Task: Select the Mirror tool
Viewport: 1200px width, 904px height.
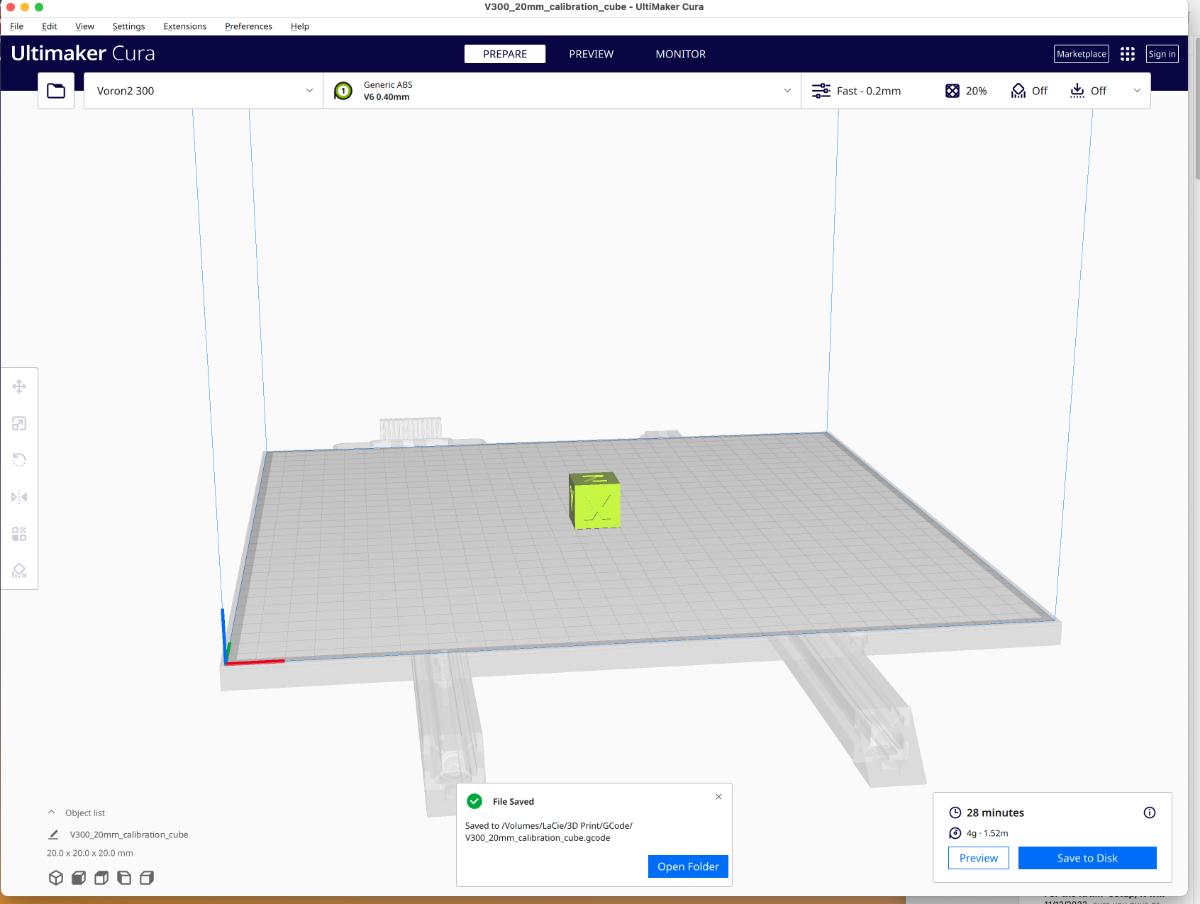Action: point(19,497)
